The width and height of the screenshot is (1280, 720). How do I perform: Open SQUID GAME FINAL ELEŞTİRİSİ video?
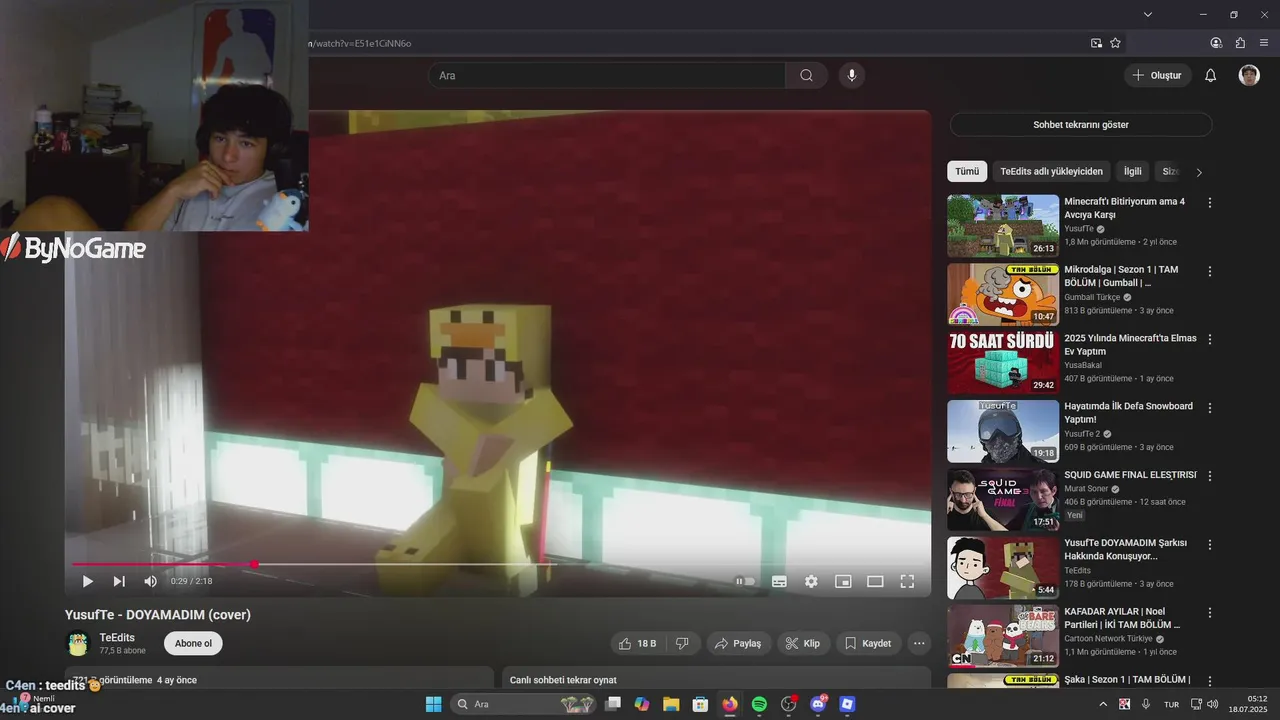[1130, 475]
